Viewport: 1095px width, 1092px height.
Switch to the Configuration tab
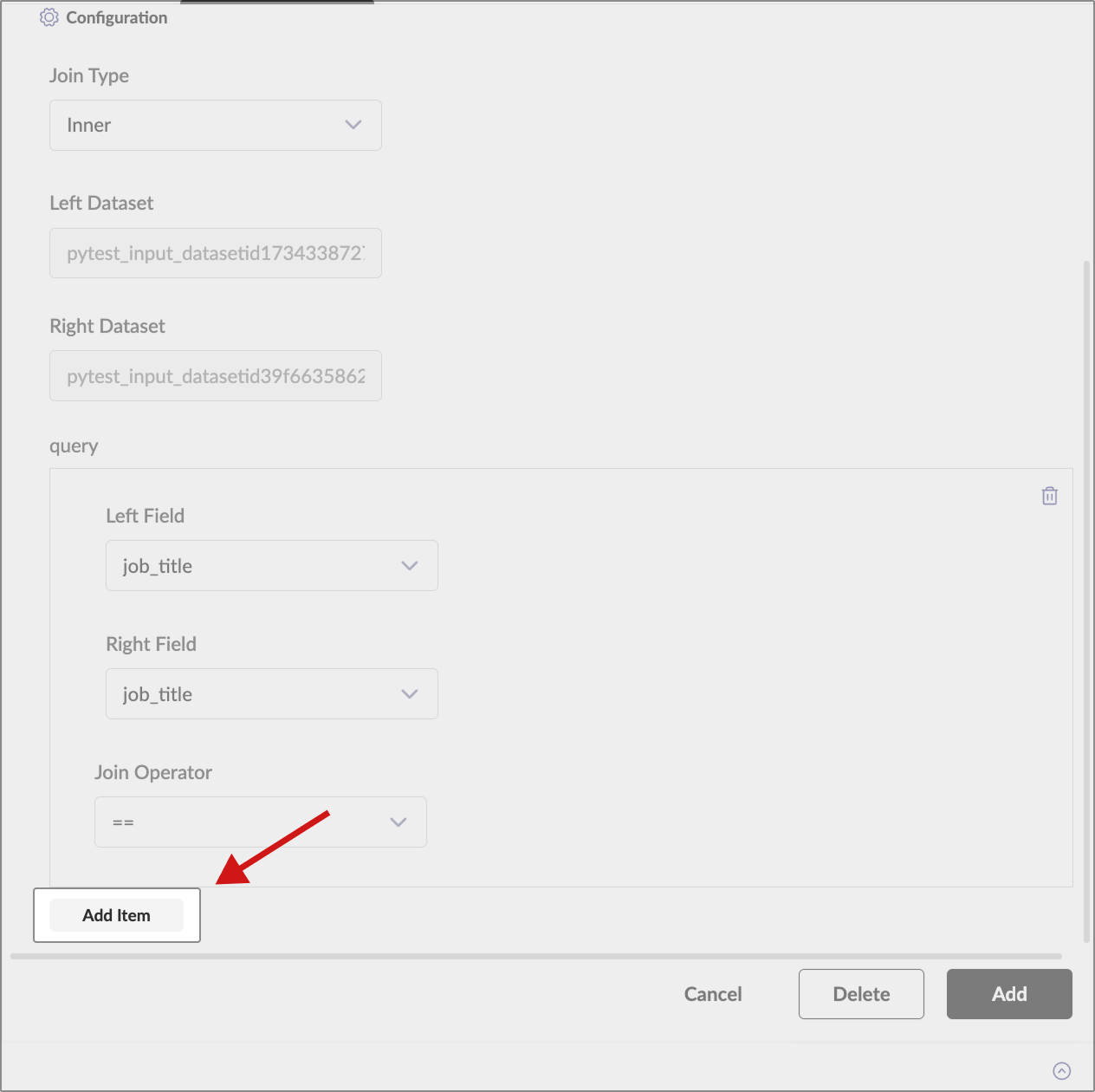coord(116,17)
